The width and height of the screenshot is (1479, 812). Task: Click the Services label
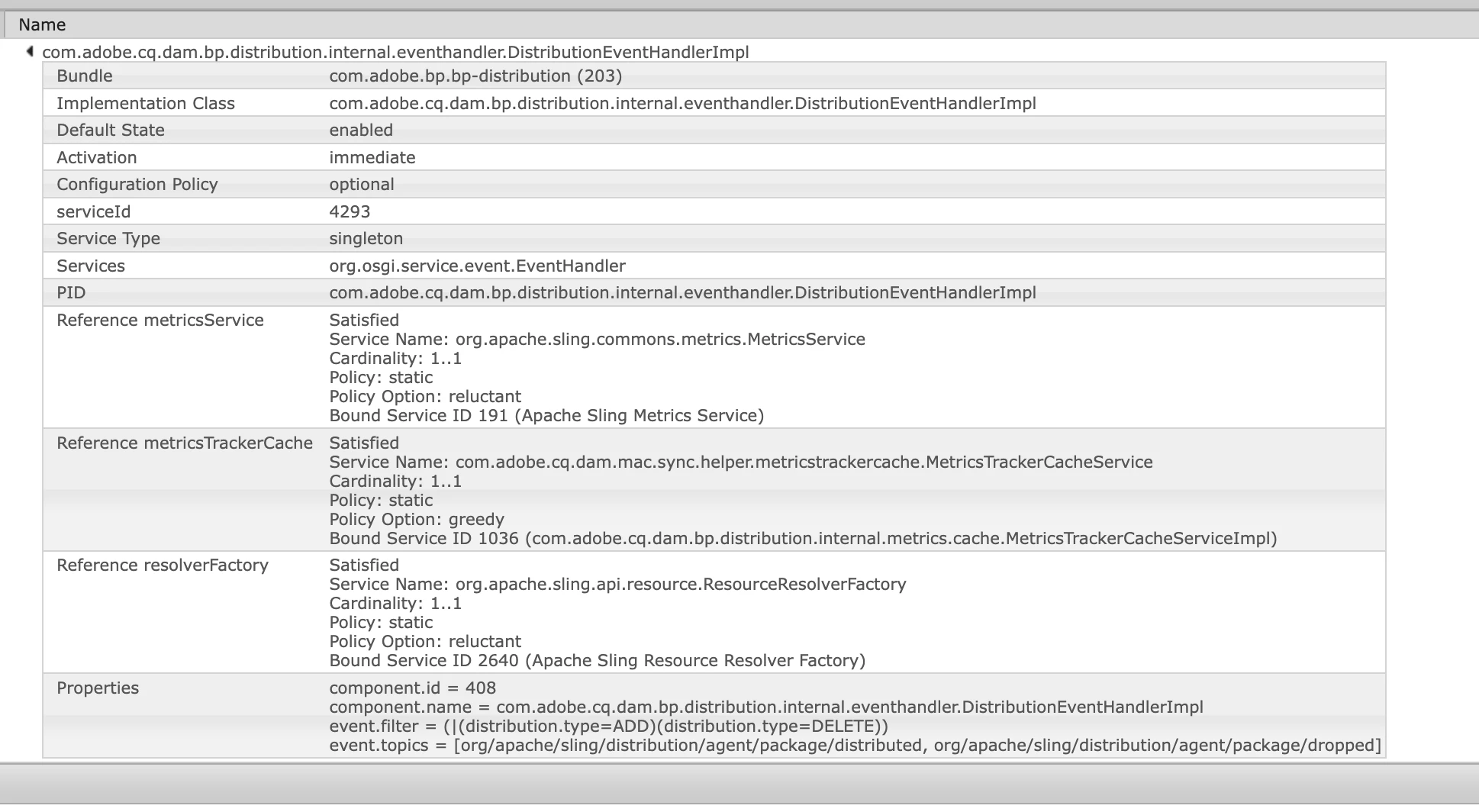point(91,266)
